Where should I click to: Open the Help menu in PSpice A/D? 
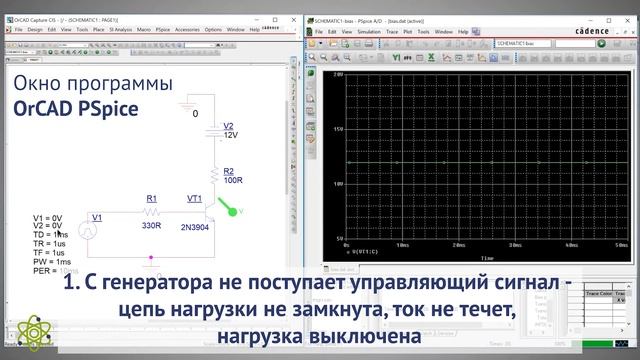tap(463, 31)
